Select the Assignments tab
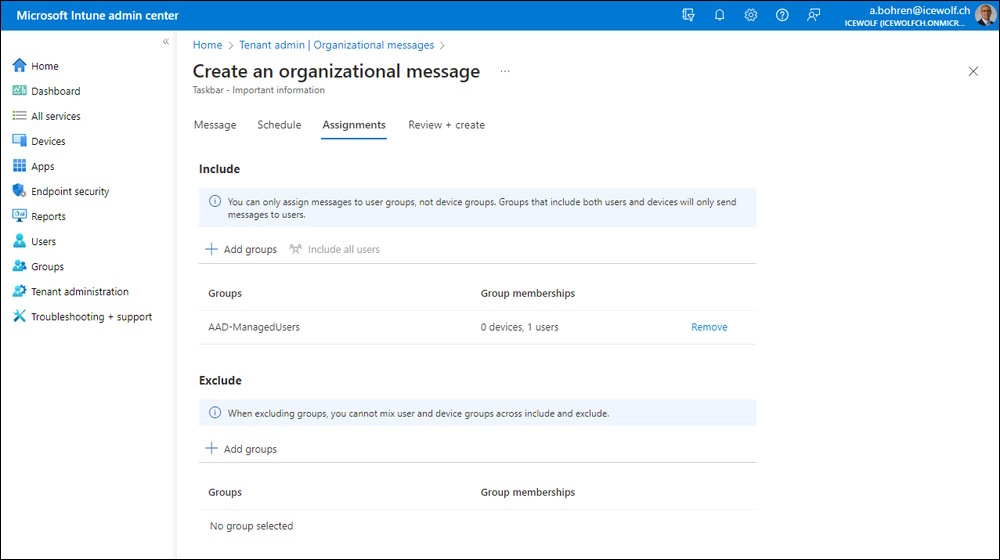The image size is (1000, 560). [354, 125]
